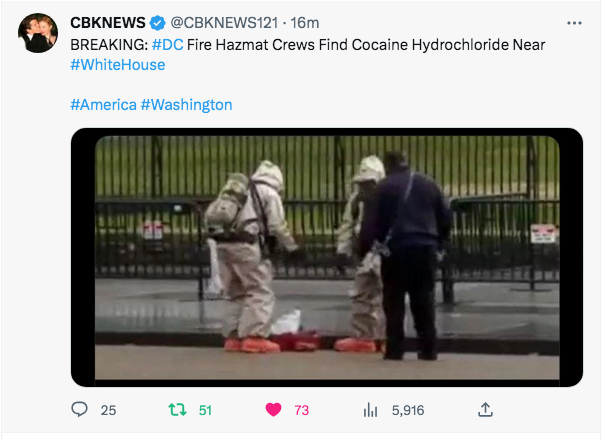Open the @CBKNEWS121 handle
This screenshot has height=440, width=601.
[x=224, y=23]
